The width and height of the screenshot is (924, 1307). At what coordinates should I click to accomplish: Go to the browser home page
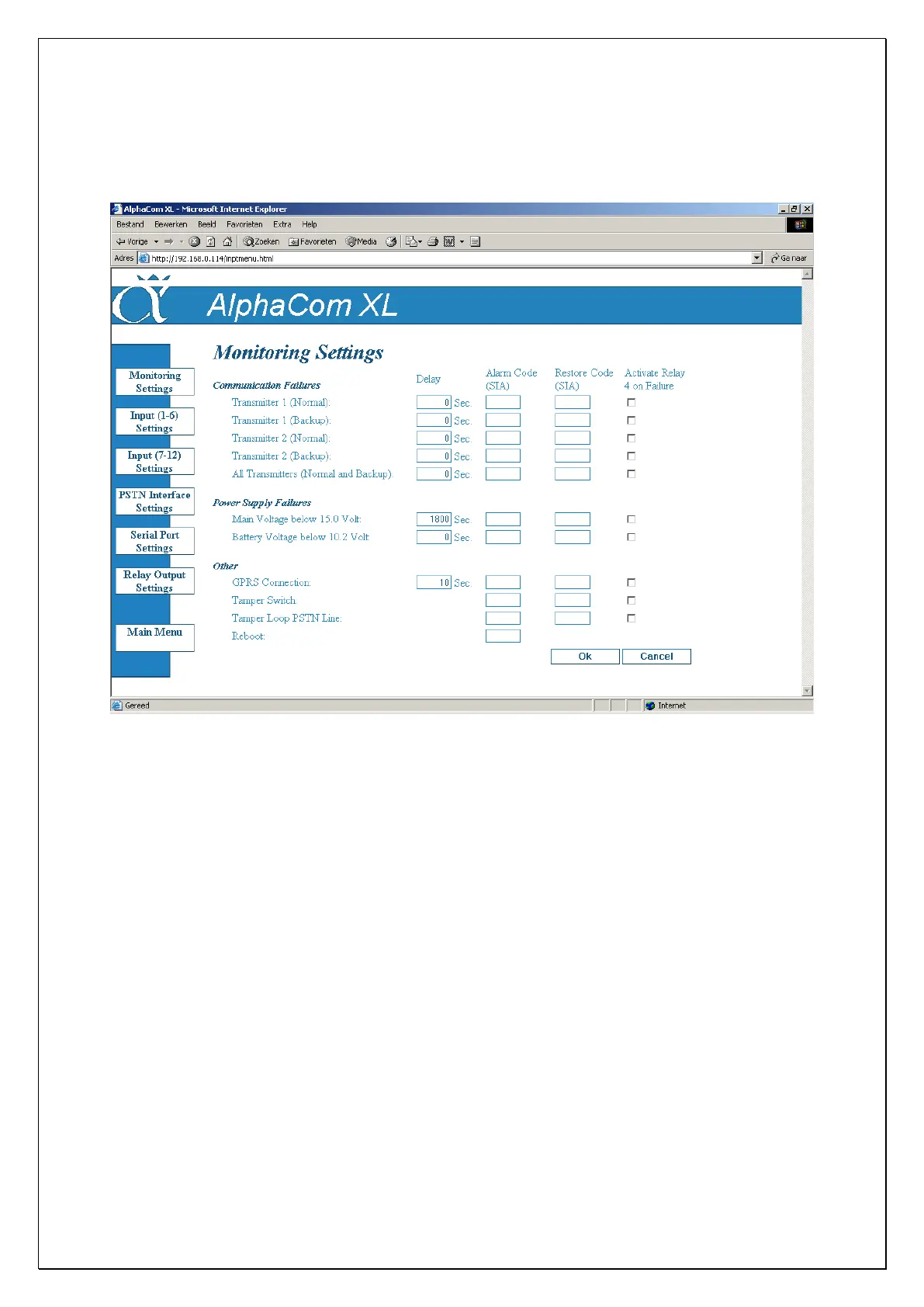tap(227, 241)
